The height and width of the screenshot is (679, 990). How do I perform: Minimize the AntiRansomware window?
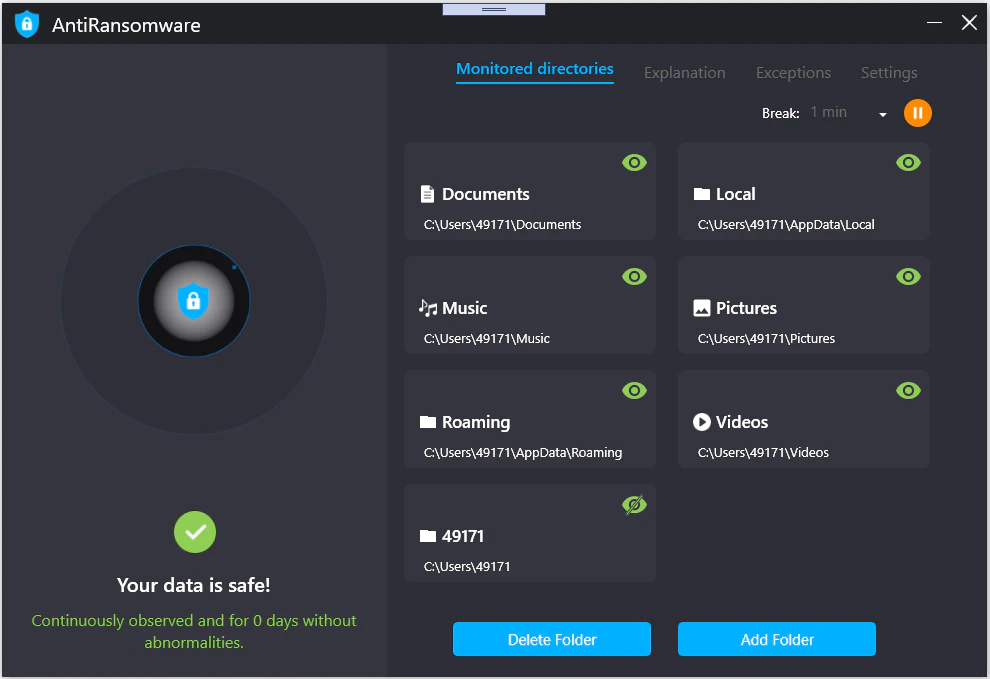[934, 23]
